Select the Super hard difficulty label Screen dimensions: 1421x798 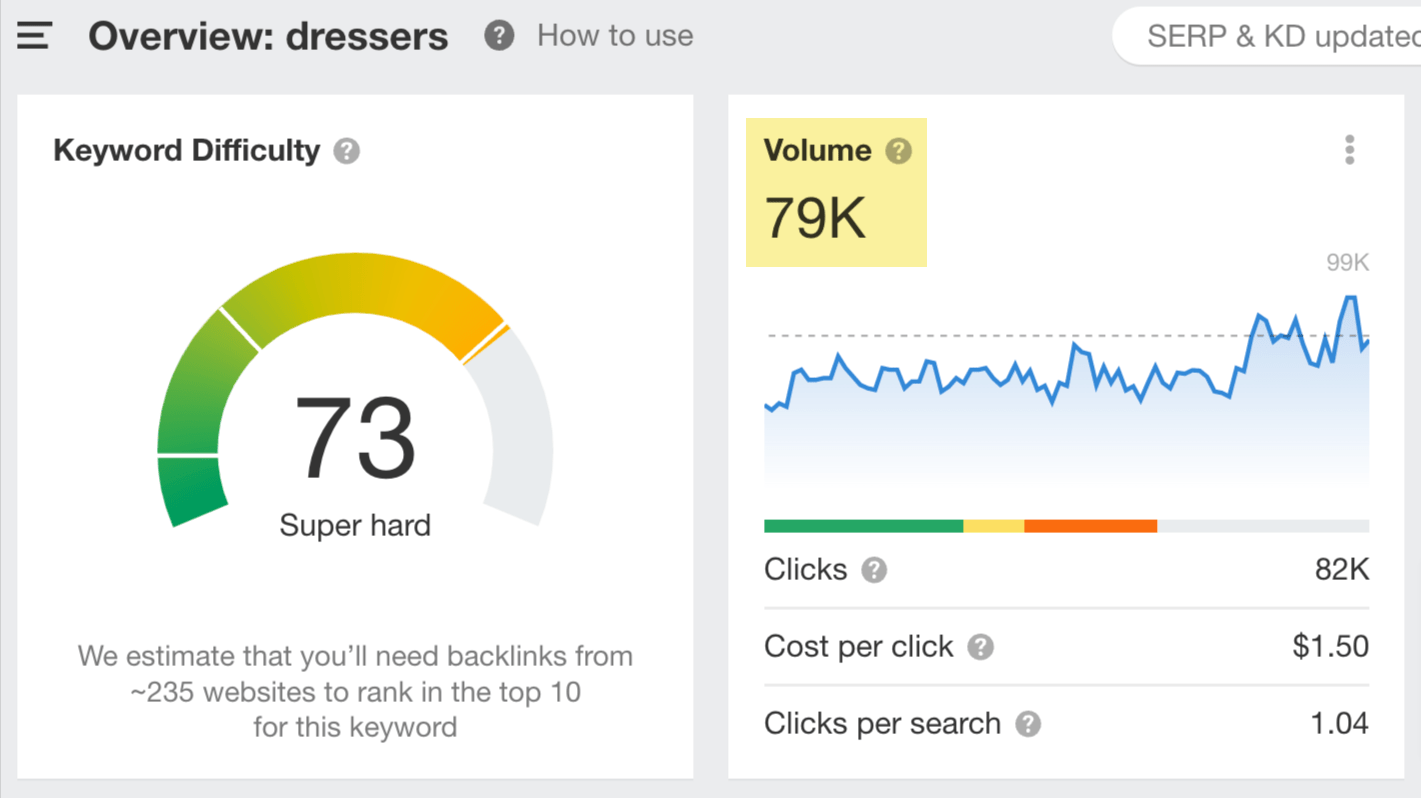(355, 525)
